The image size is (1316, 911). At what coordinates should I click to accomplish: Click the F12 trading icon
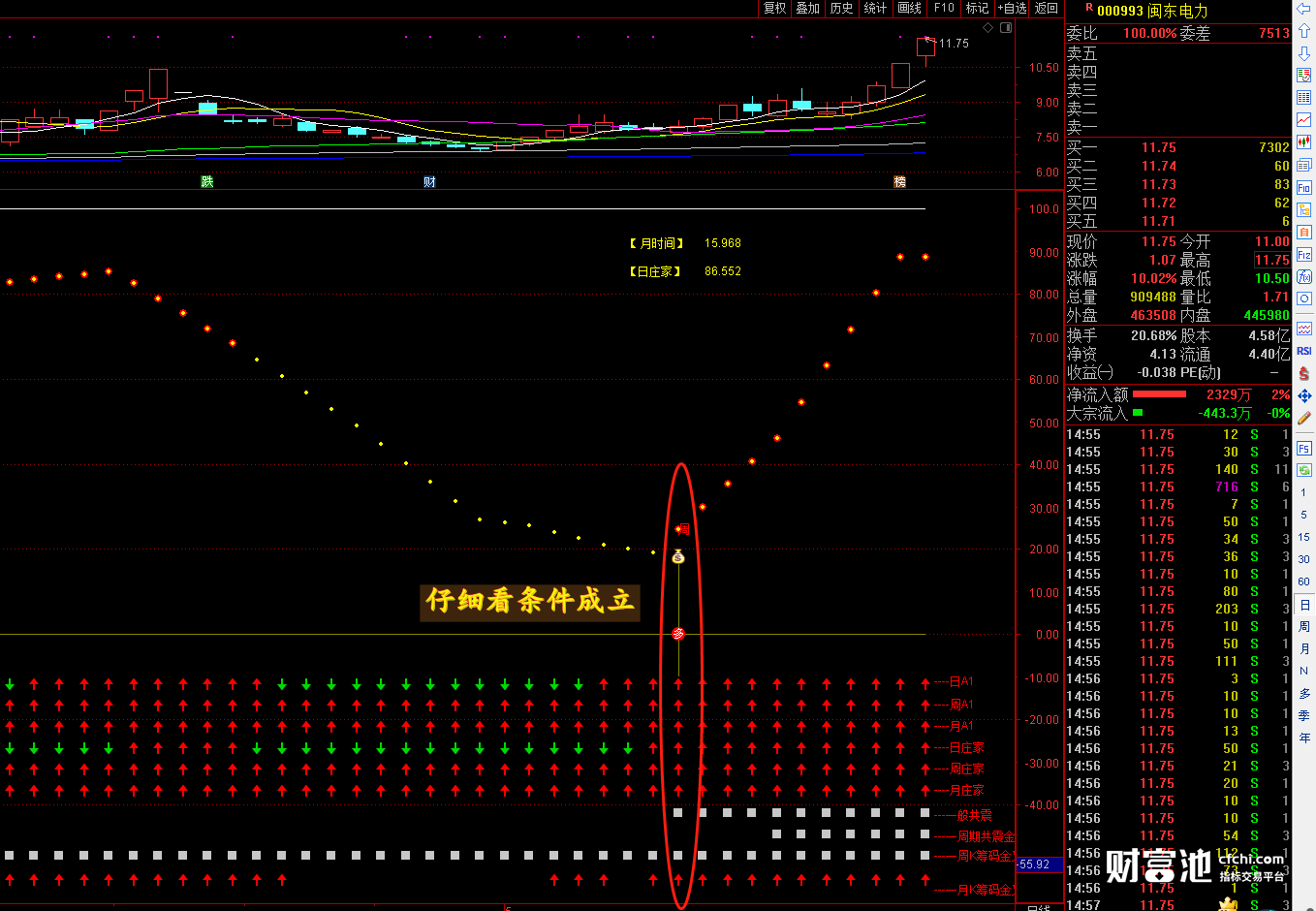(x=1304, y=255)
